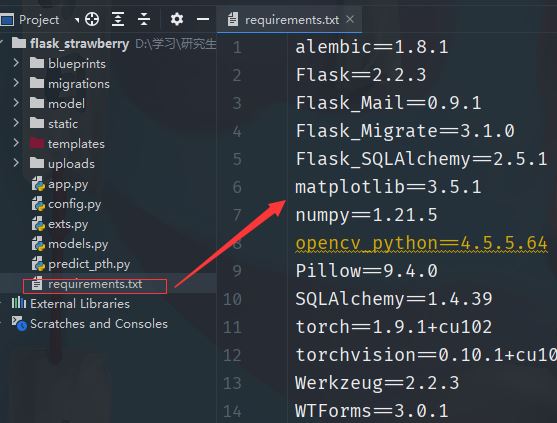
Task: Click the Select Opened File target icon
Action: [x=92, y=19]
